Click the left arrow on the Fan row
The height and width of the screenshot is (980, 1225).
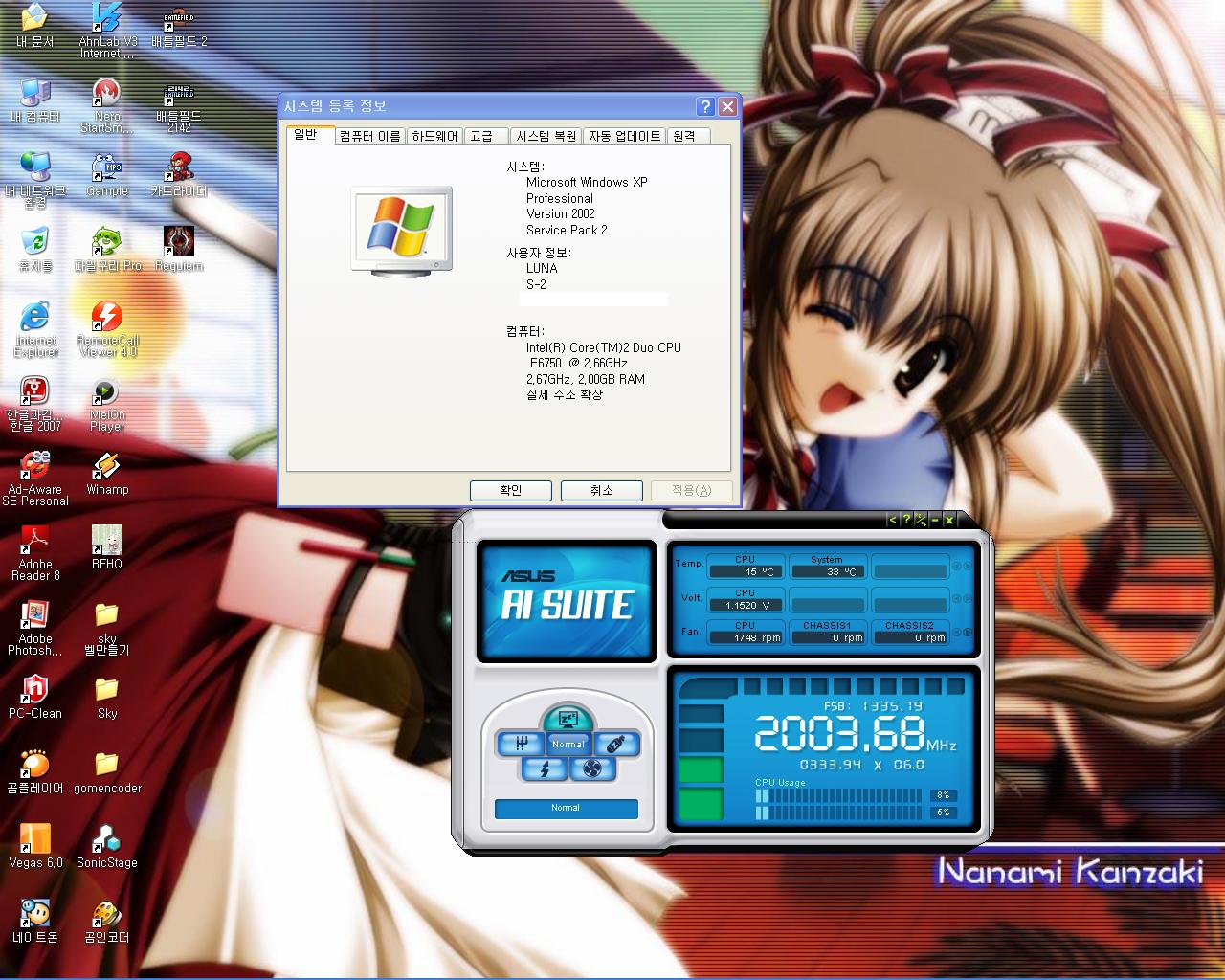point(956,633)
